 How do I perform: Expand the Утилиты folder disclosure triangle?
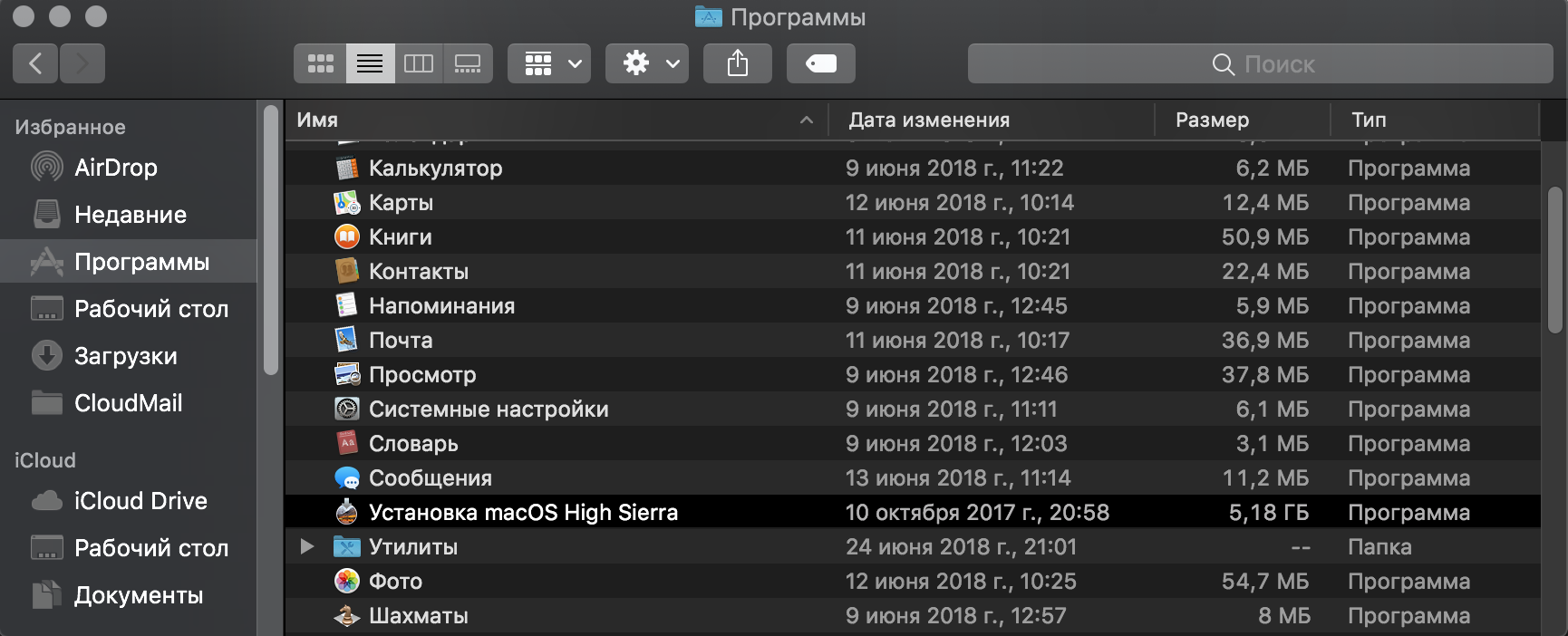tap(307, 546)
